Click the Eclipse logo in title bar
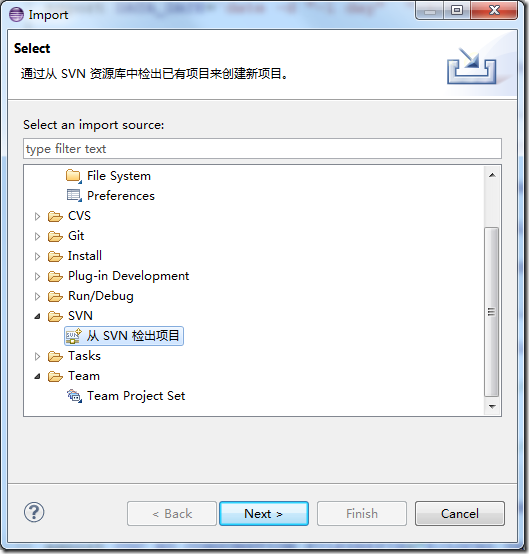Image resolution: width=529 pixels, height=554 pixels. pyautogui.click(x=16, y=14)
